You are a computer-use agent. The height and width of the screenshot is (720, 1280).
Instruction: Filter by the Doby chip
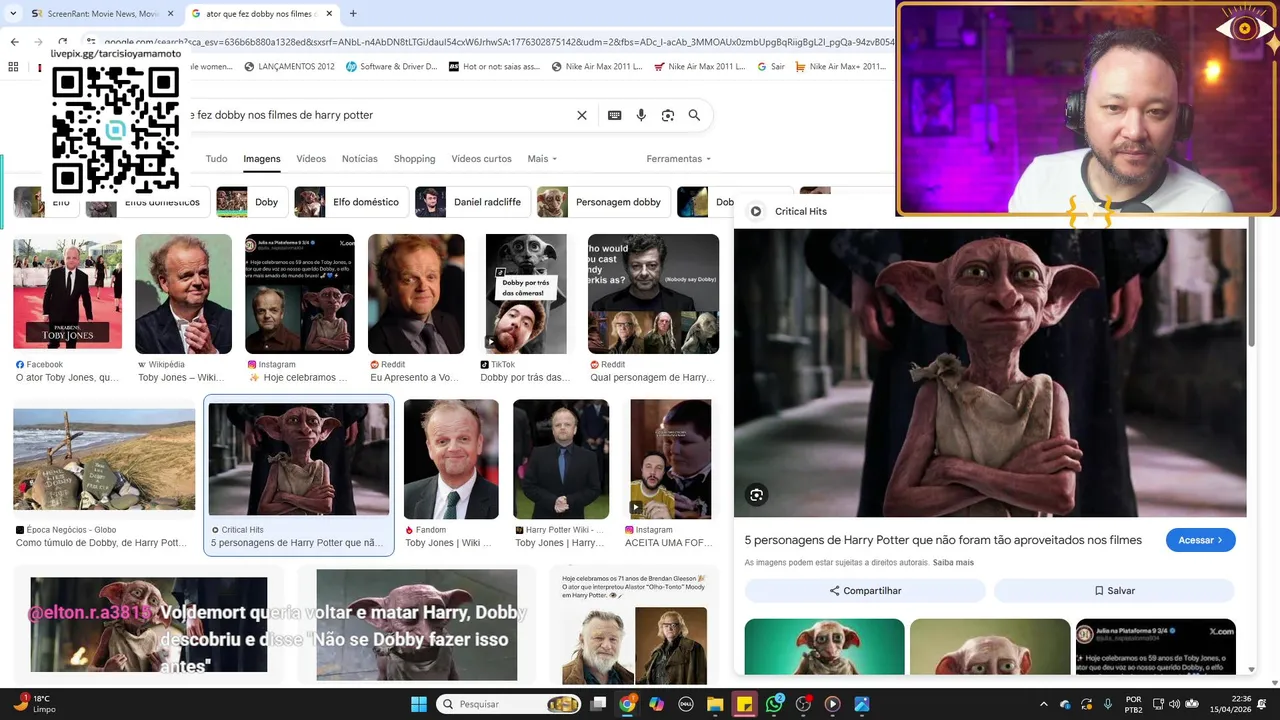252,202
